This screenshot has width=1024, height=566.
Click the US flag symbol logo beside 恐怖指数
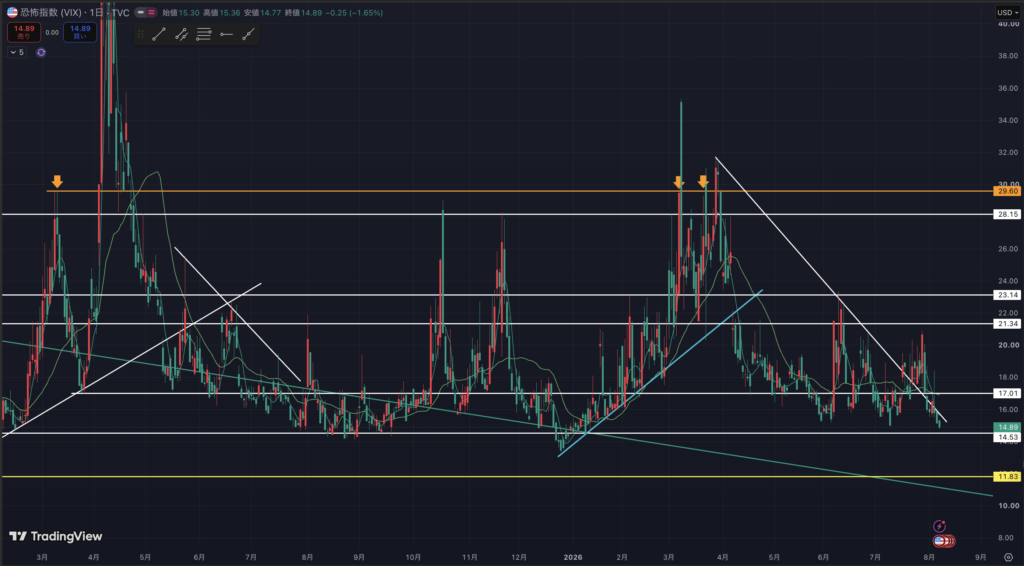[12, 12]
